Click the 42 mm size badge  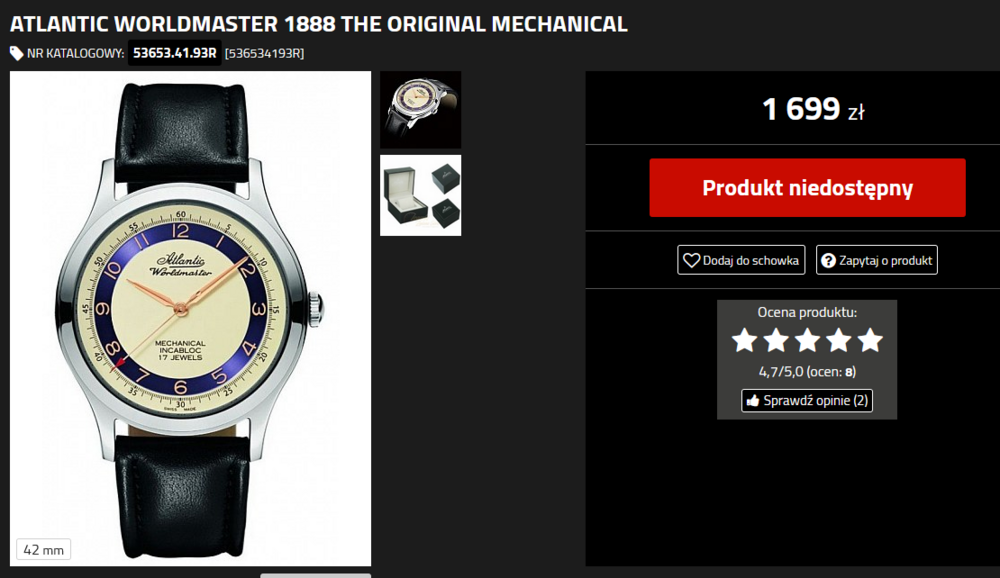43,549
